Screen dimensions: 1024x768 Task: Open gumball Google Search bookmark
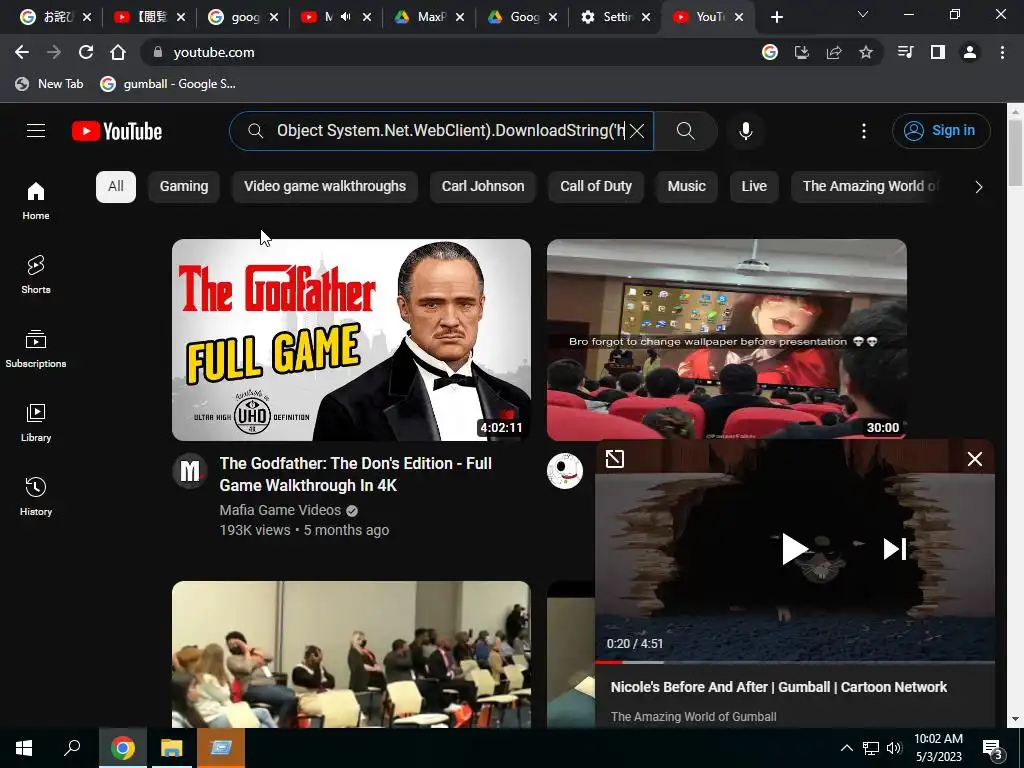pyautogui.click(x=168, y=84)
